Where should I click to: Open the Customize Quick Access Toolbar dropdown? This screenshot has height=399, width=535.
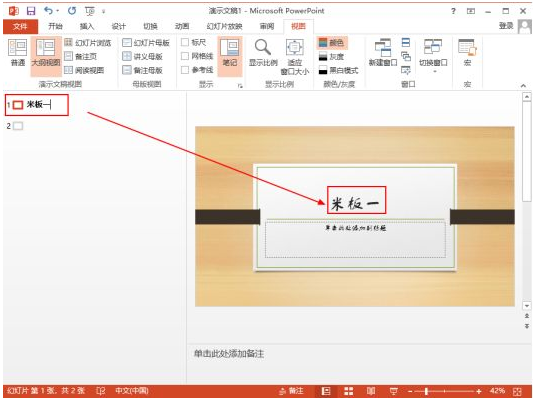[103, 11]
